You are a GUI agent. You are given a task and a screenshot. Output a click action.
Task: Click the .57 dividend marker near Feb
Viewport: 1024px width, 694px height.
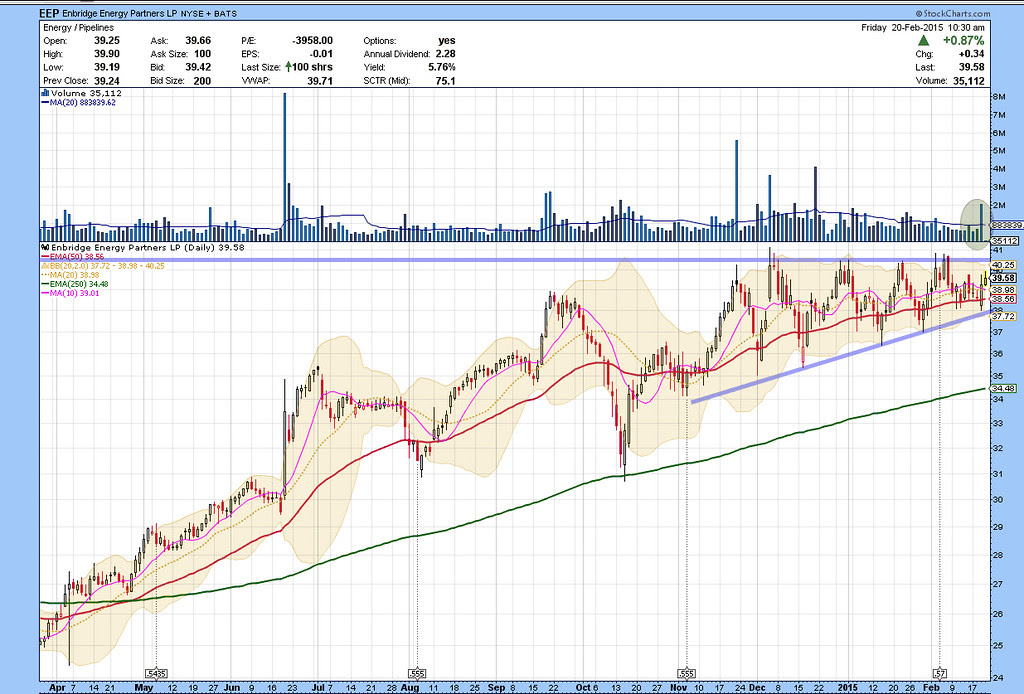click(x=939, y=673)
